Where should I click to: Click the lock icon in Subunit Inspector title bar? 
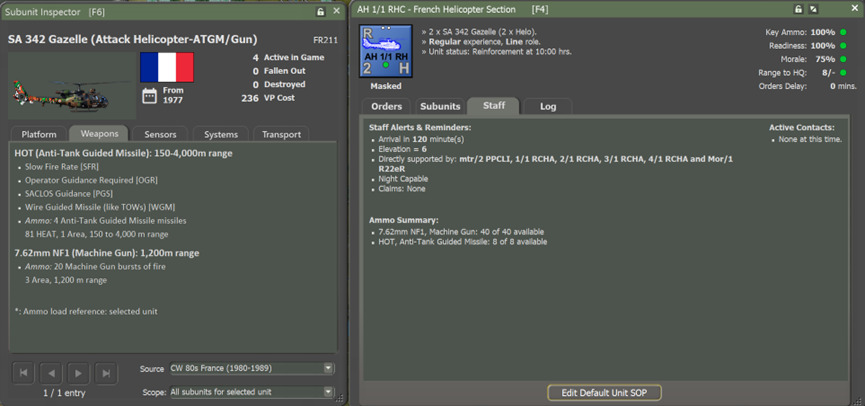pos(320,11)
